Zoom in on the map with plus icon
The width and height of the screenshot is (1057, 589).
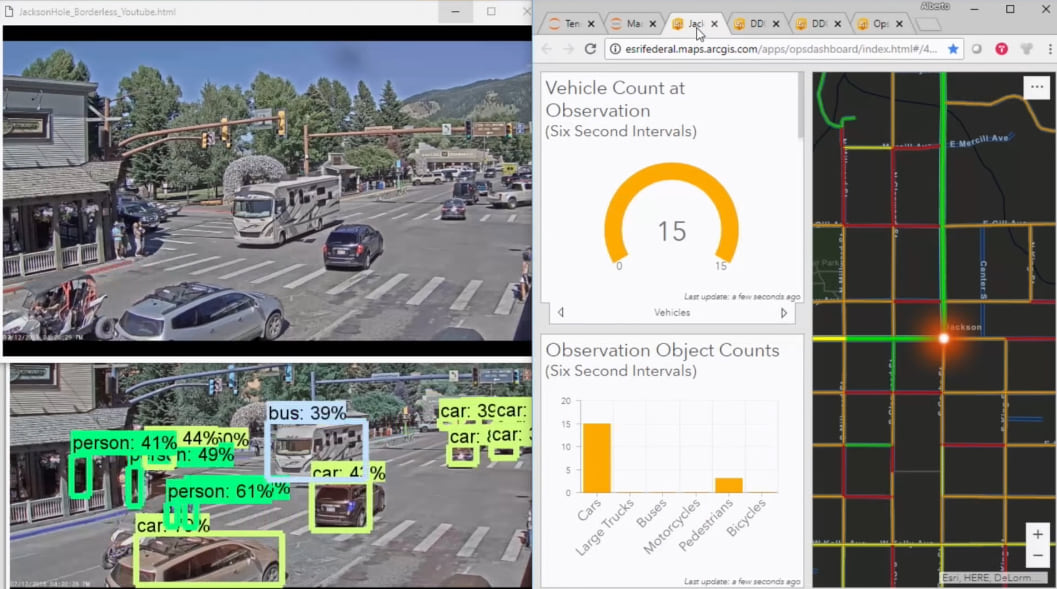[1038, 534]
